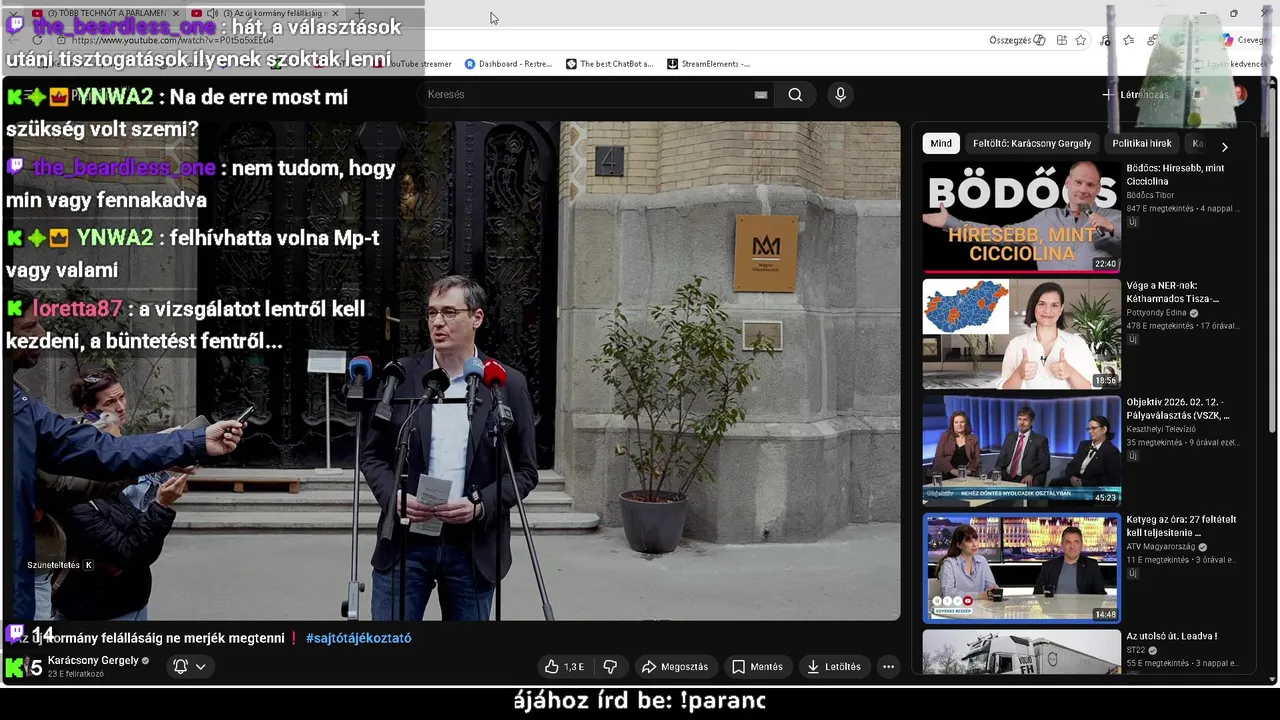Open the 'Vége a NER-nek' video title
Image resolution: width=1280 pixels, height=720 pixels.
pos(1173,292)
